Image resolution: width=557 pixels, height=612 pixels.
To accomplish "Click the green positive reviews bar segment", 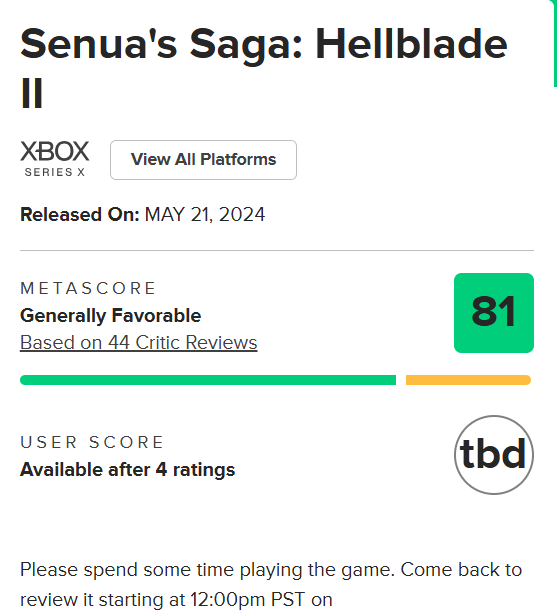I will click(x=208, y=380).
